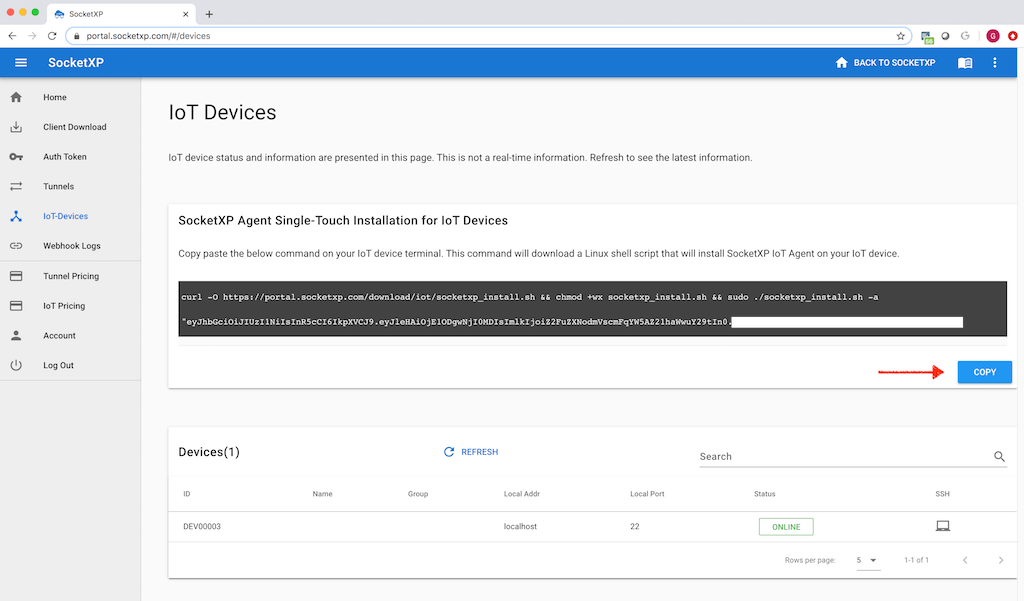This screenshot has width=1024, height=601.
Task: Click the Refresh icon above the devices table
Action: coord(448,451)
